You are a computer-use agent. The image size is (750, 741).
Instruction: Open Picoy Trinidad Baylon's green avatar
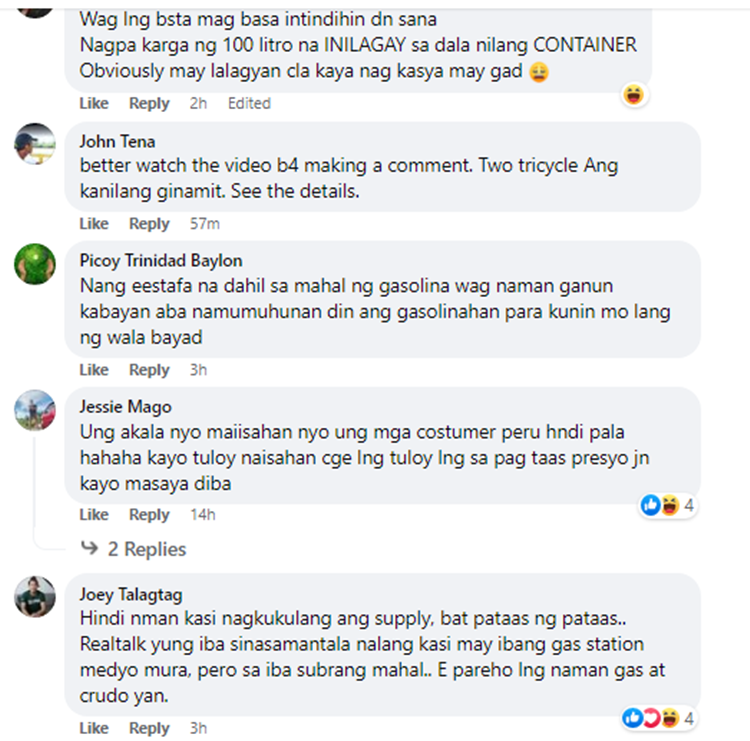pos(35,264)
